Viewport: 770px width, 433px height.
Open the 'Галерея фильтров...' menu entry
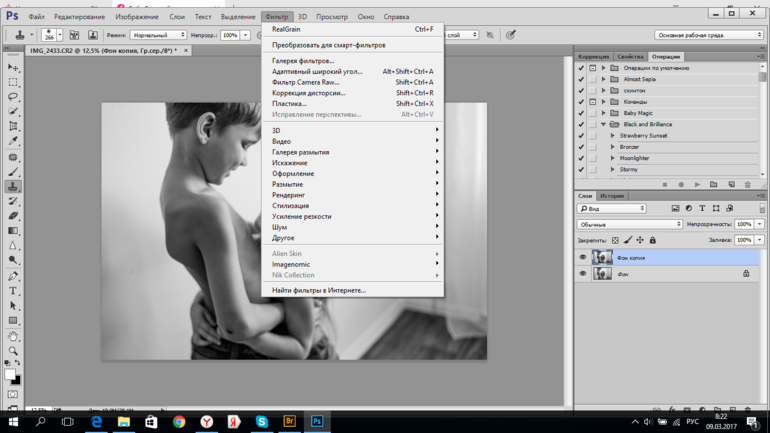(303, 61)
